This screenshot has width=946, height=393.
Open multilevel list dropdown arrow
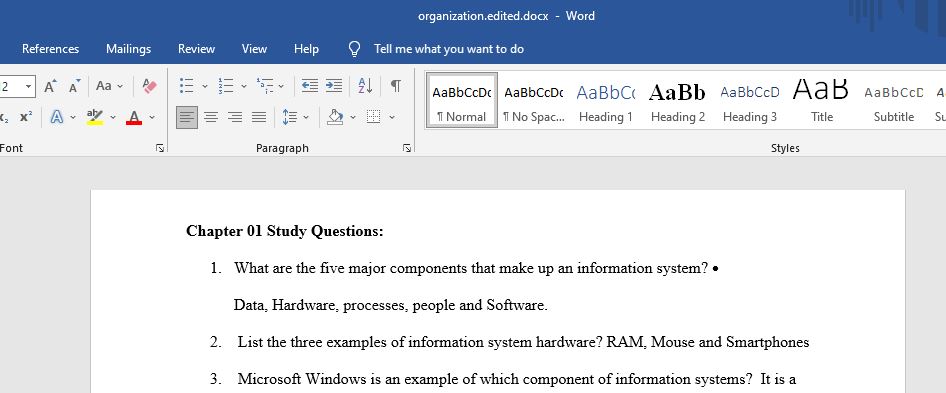point(281,86)
